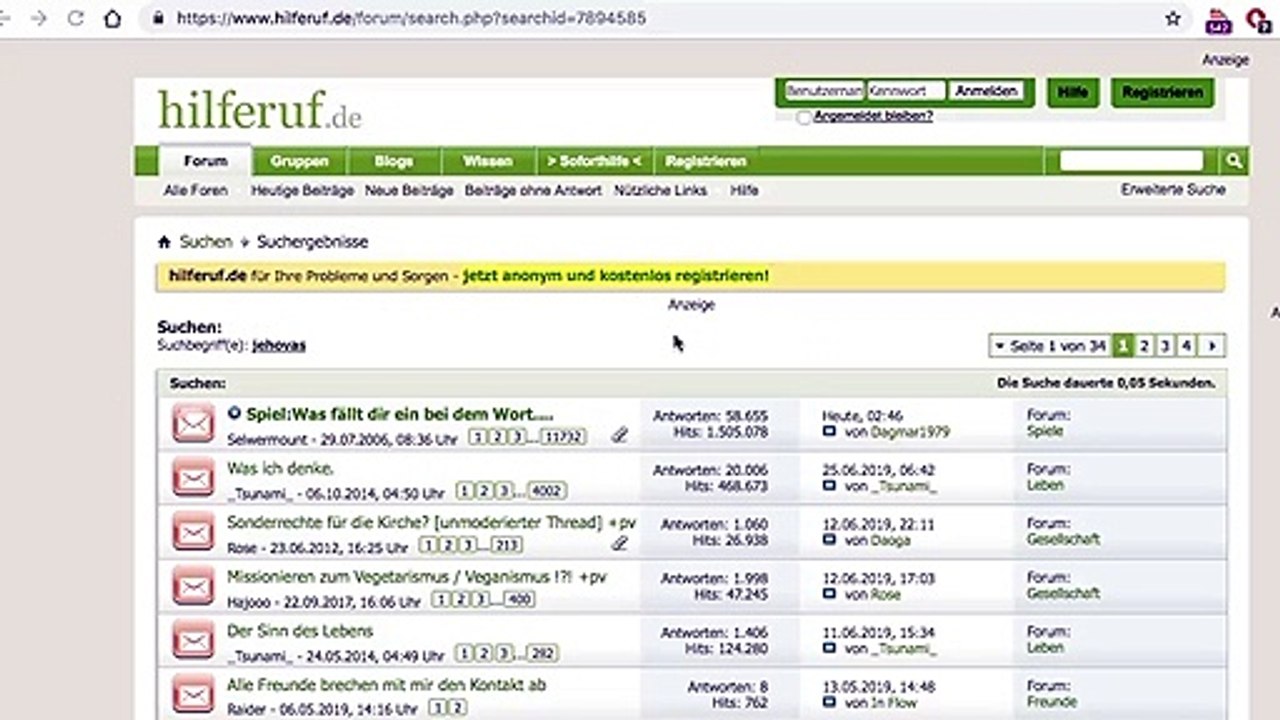Open the Soforthilfe tab
The width and height of the screenshot is (1280, 720).
click(x=594, y=161)
